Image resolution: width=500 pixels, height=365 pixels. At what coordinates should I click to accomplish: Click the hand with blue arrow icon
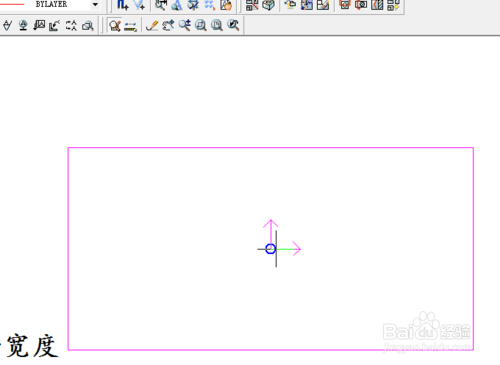[x=168, y=25]
